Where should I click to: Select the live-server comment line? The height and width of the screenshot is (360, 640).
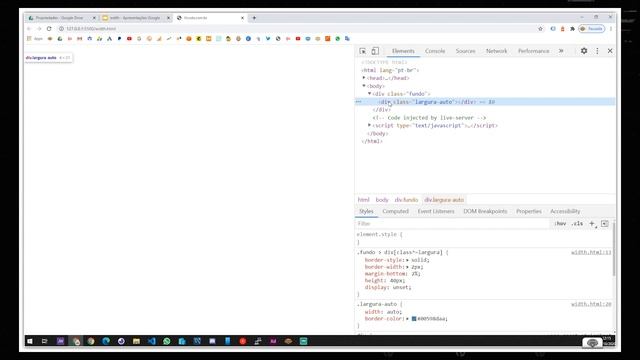429,118
